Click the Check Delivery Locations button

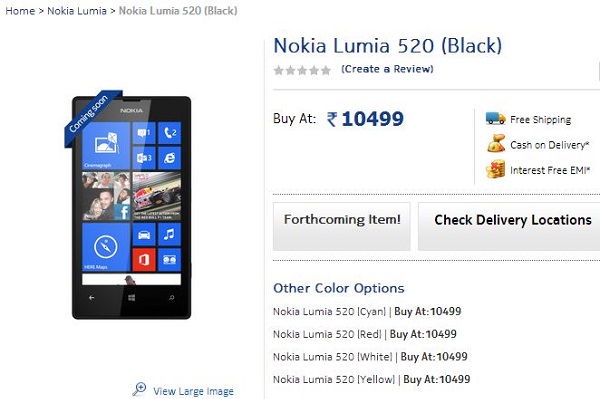pyautogui.click(x=509, y=226)
